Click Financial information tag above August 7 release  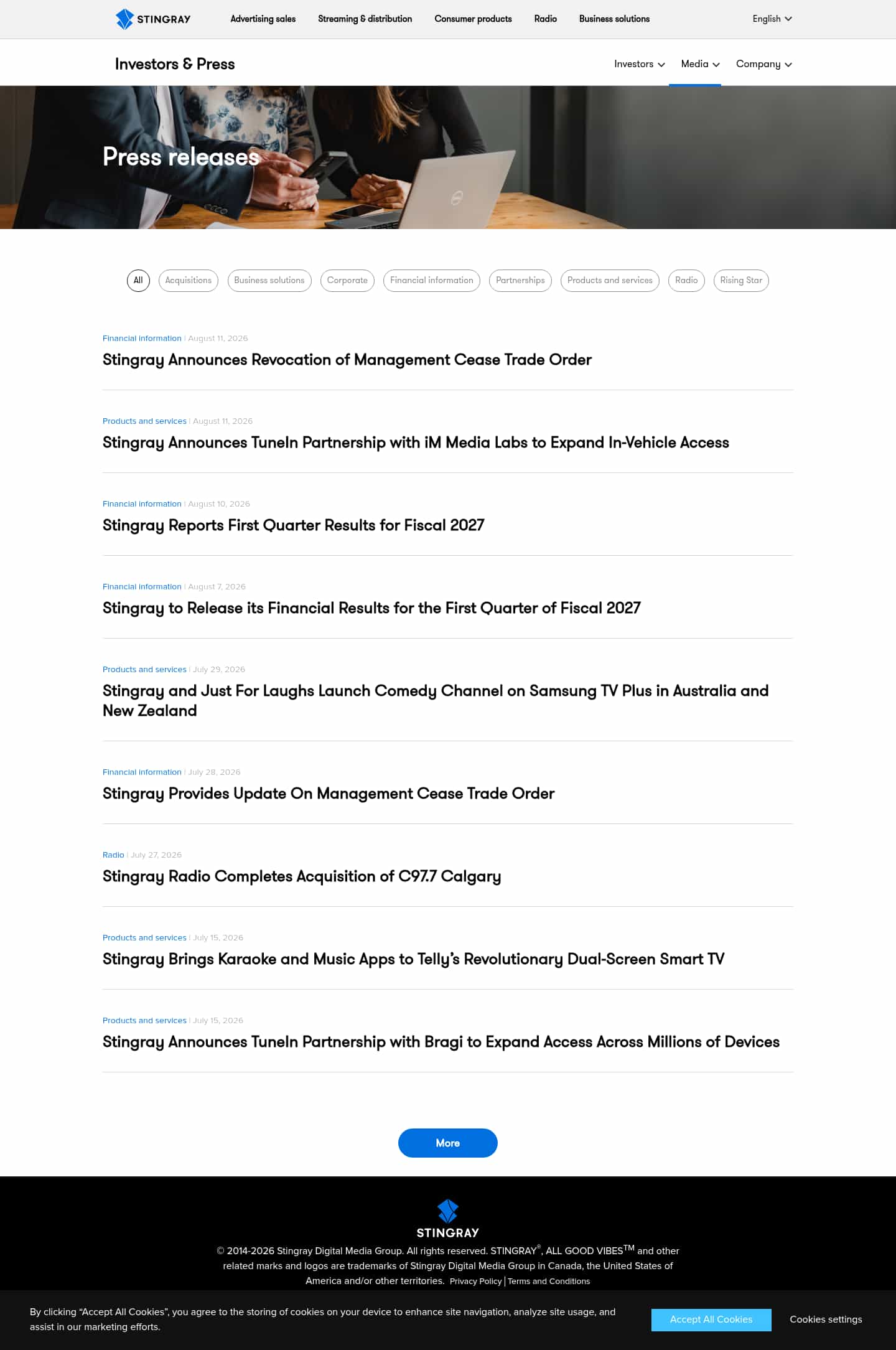(x=142, y=587)
